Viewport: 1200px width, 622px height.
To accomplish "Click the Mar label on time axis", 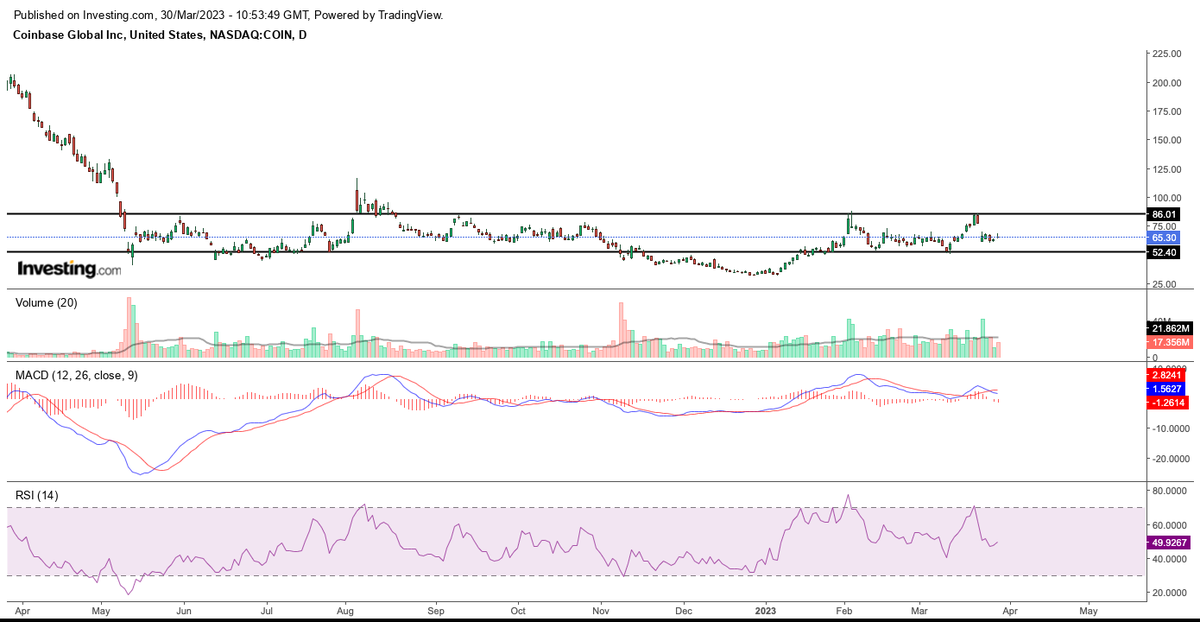I will point(920,609).
